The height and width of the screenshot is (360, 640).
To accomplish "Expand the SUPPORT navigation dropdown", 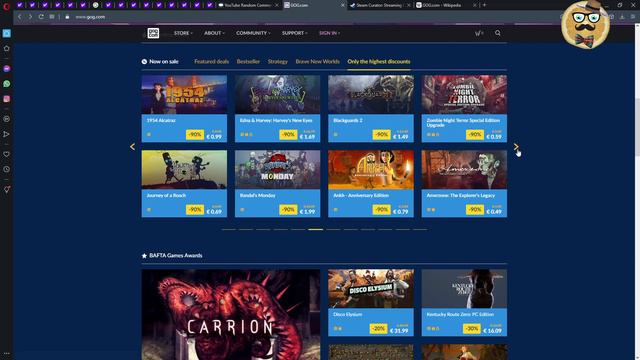I will click(x=294, y=33).
